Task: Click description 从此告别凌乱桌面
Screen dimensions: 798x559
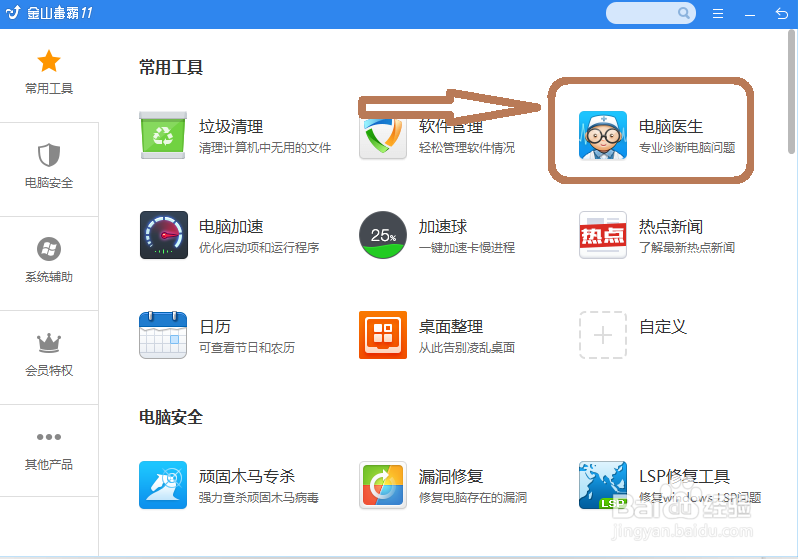Action: [x=467, y=348]
